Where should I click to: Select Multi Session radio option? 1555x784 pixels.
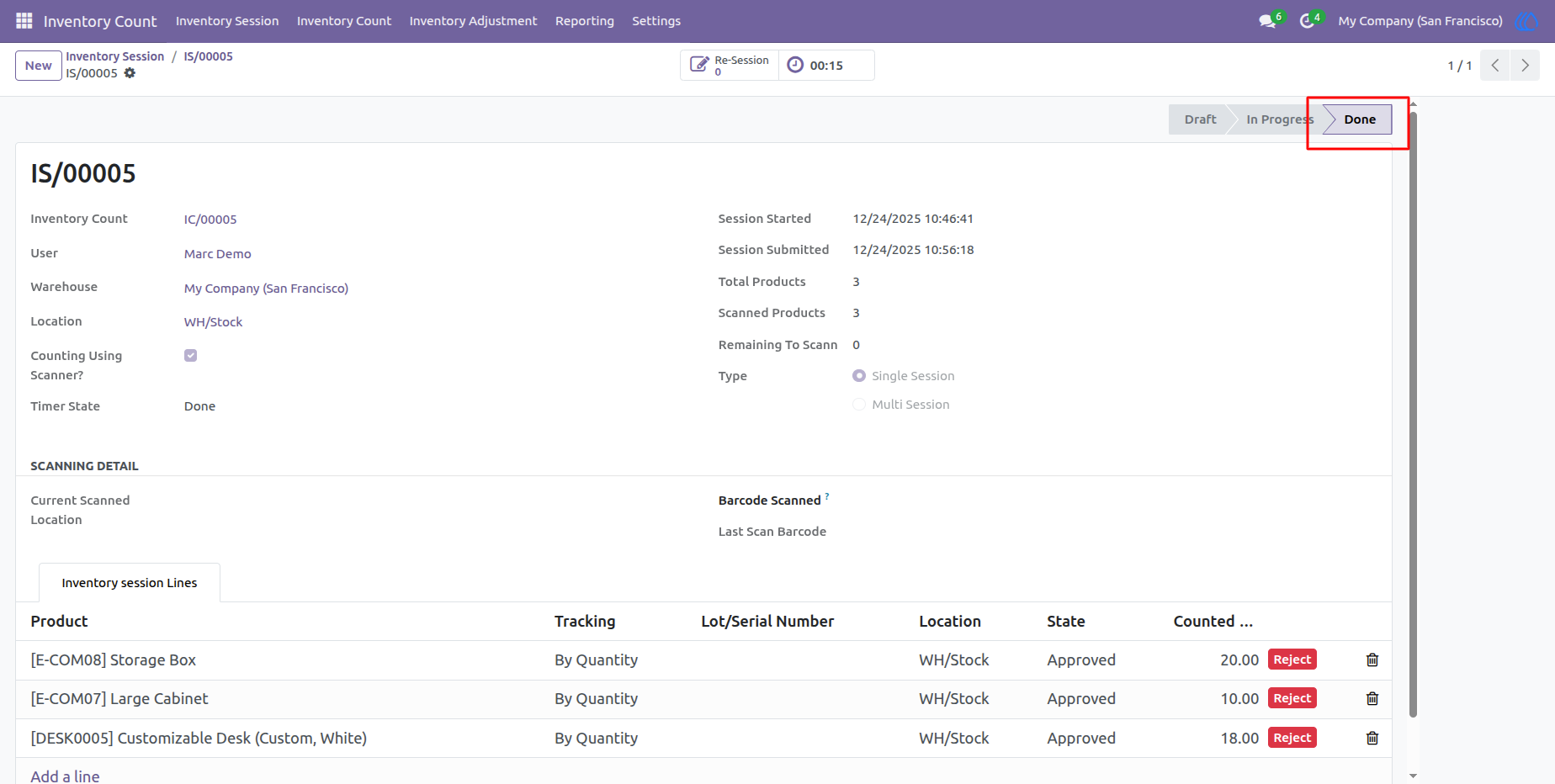click(859, 405)
